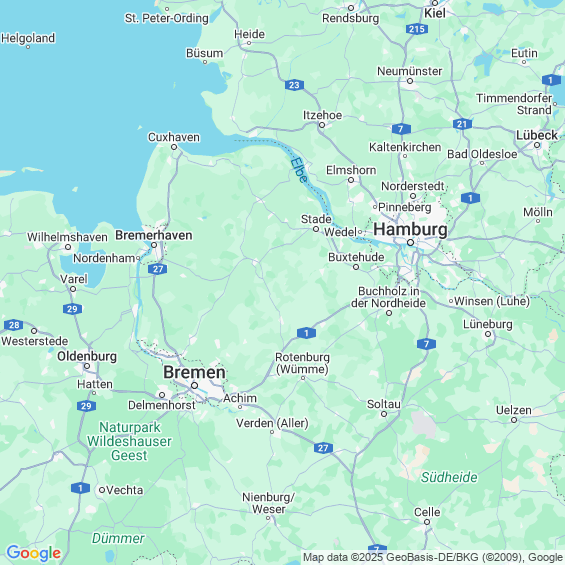Select the Lübeck city label
The height and width of the screenshot is (565, 565).
pos(537,135)
